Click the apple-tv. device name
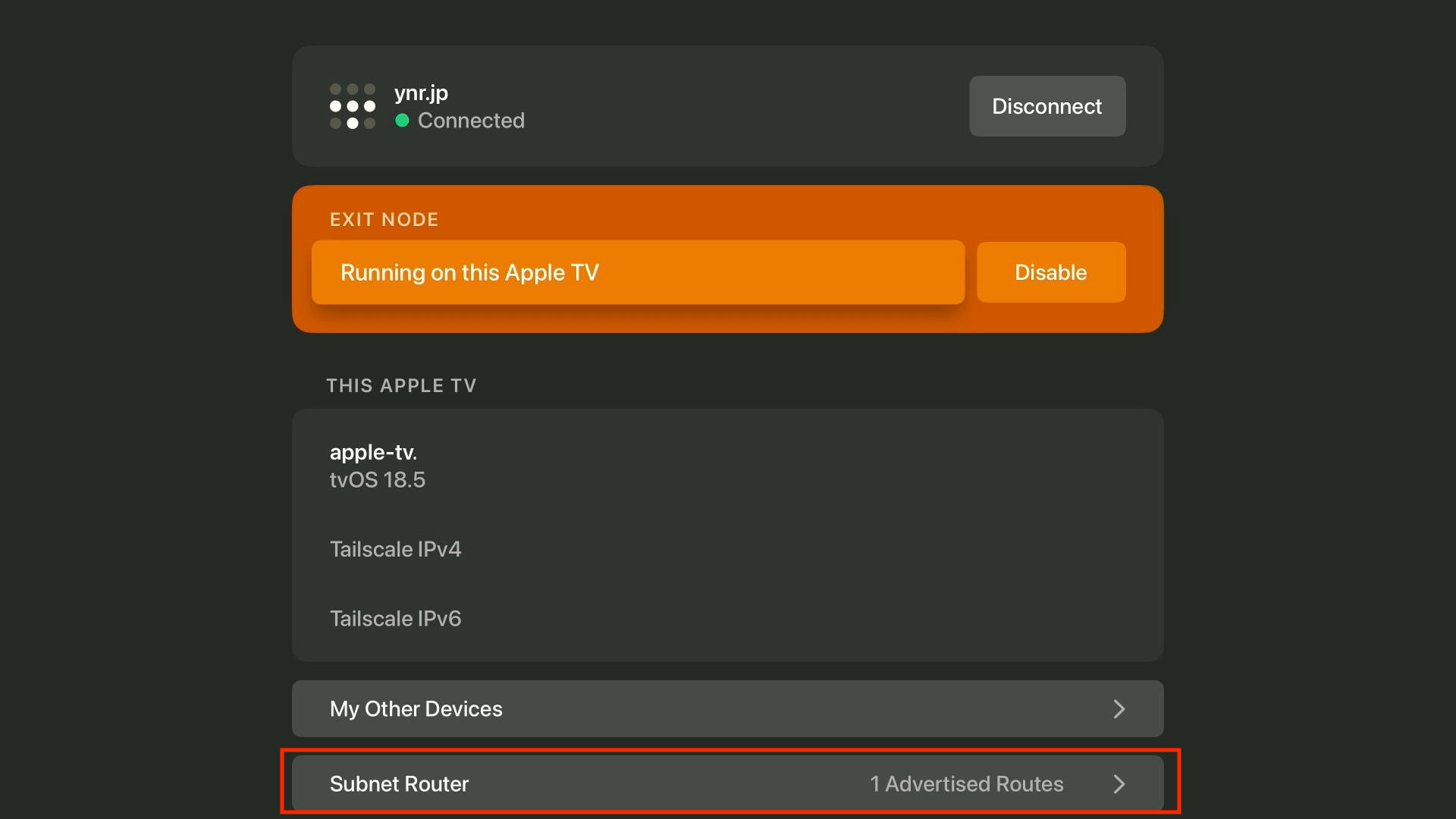The width and height of the screenshot is (1456, 819). (x=373, y=453)
